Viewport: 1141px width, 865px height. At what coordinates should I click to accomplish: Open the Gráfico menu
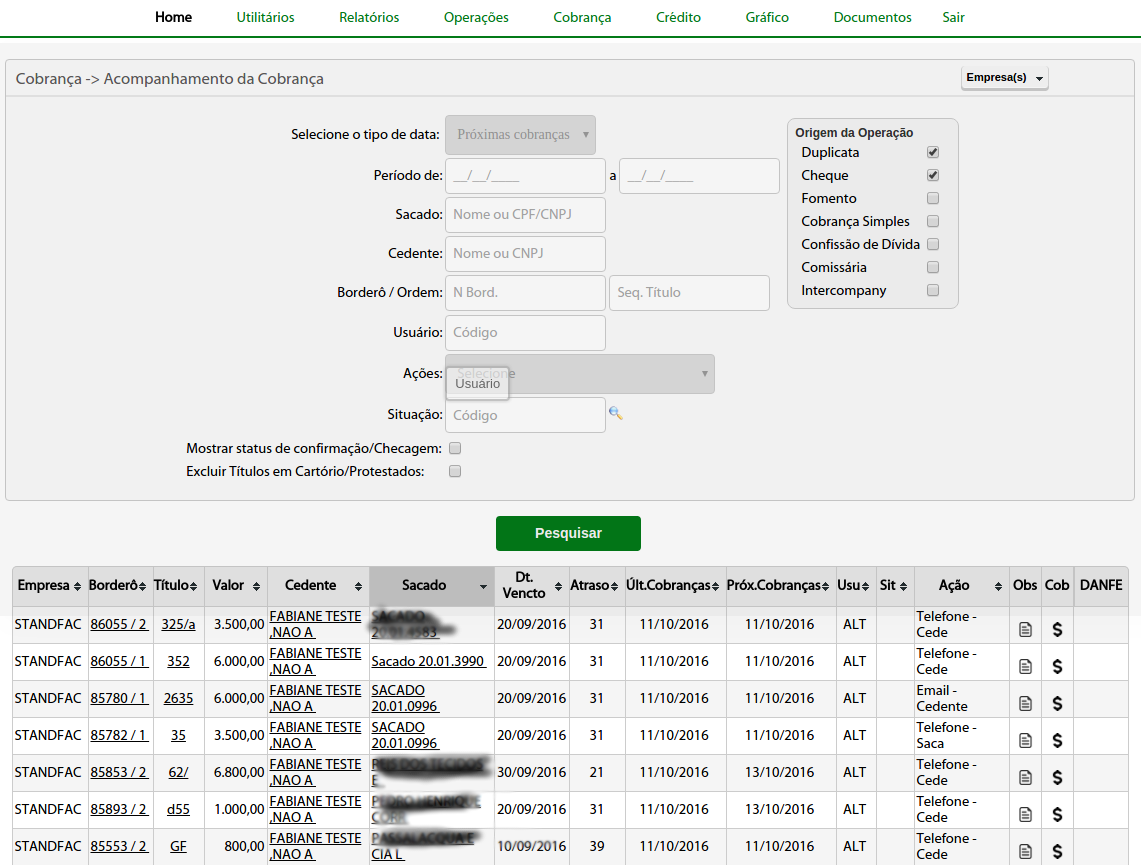tap(767, 17)
